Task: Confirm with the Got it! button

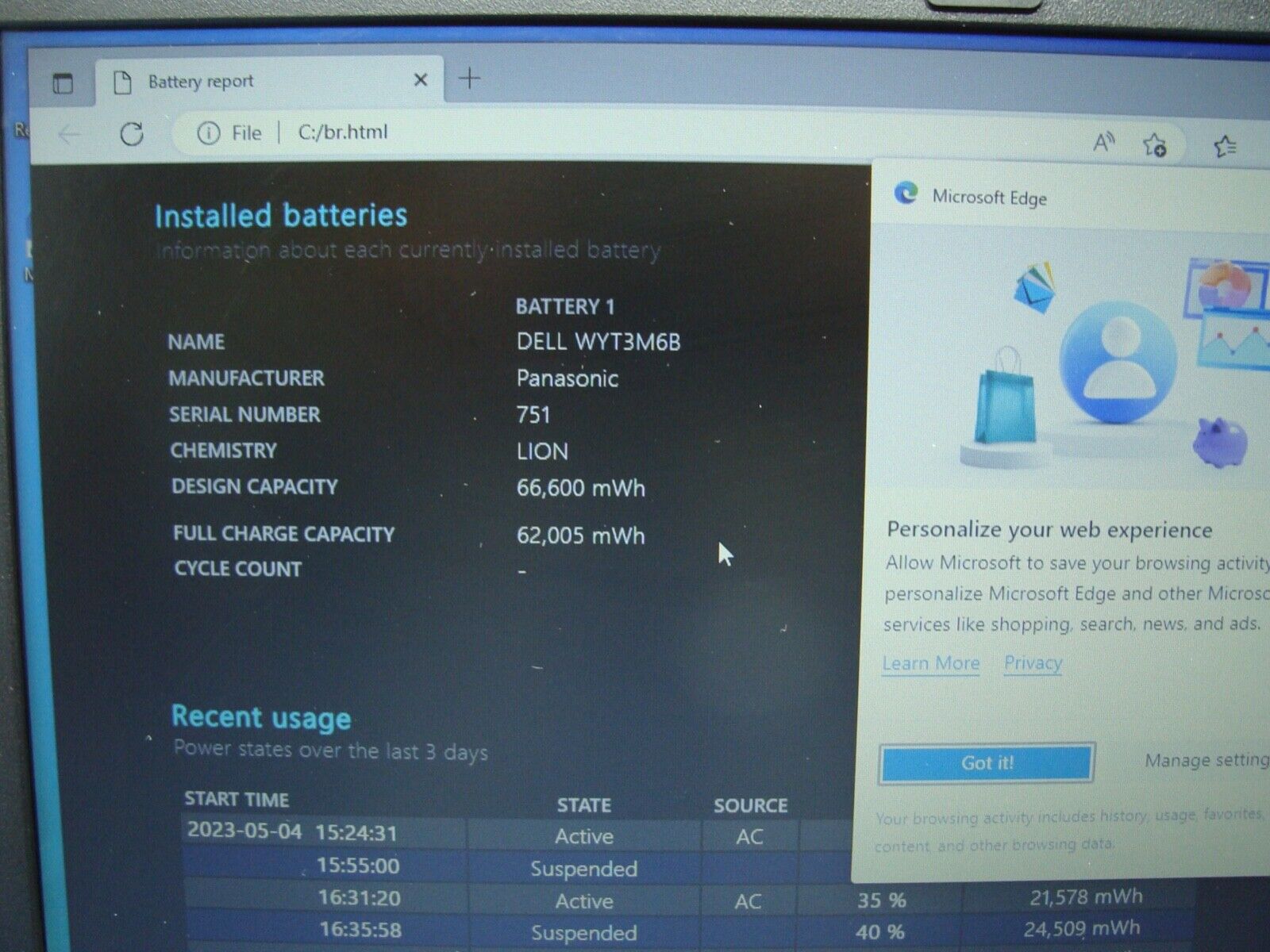Action: (x=987, y=762)
